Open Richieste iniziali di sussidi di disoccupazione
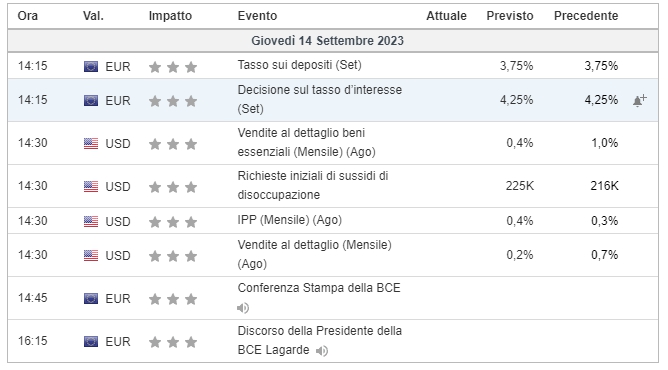Viewport: 668px width, 370px height. [x=313, y=185]
